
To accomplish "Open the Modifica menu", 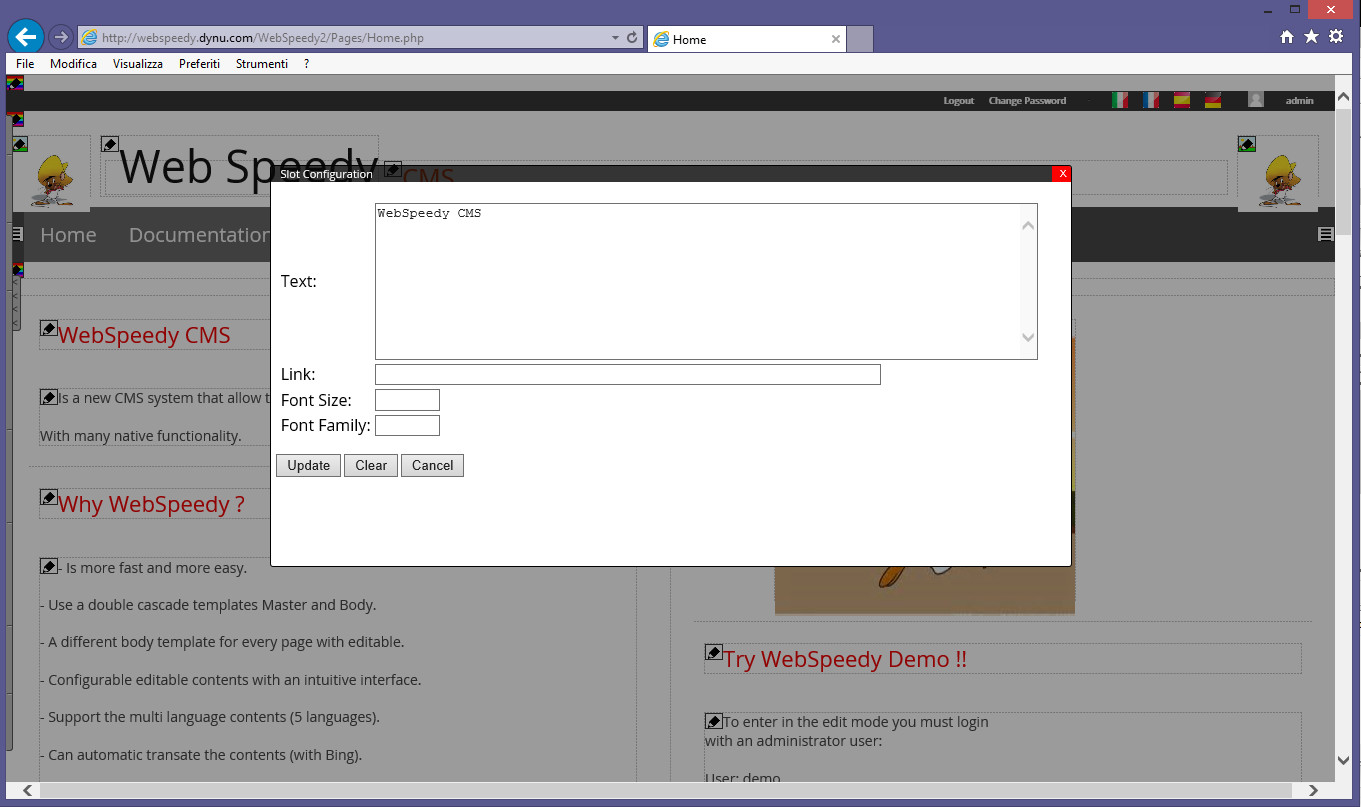I will 73,64.
